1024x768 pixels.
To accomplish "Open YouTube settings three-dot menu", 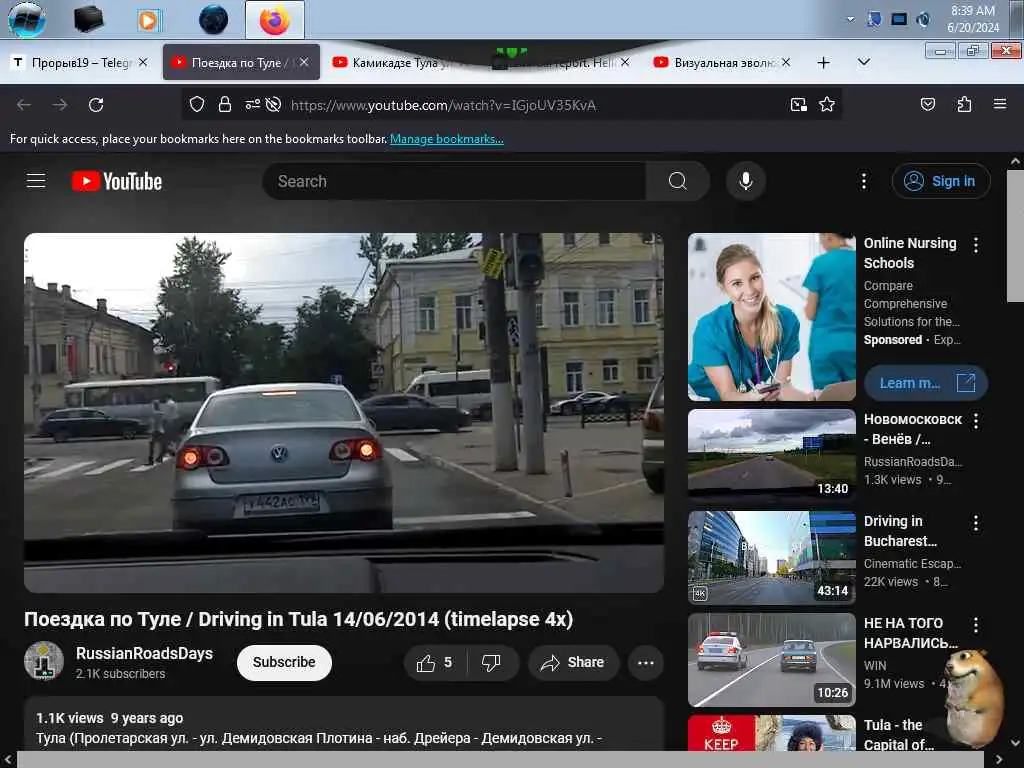I will (x=863, y=181).
